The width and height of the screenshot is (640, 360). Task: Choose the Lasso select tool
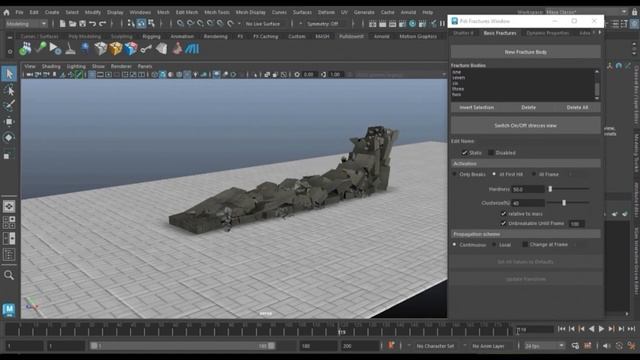(x=9, y=90)
